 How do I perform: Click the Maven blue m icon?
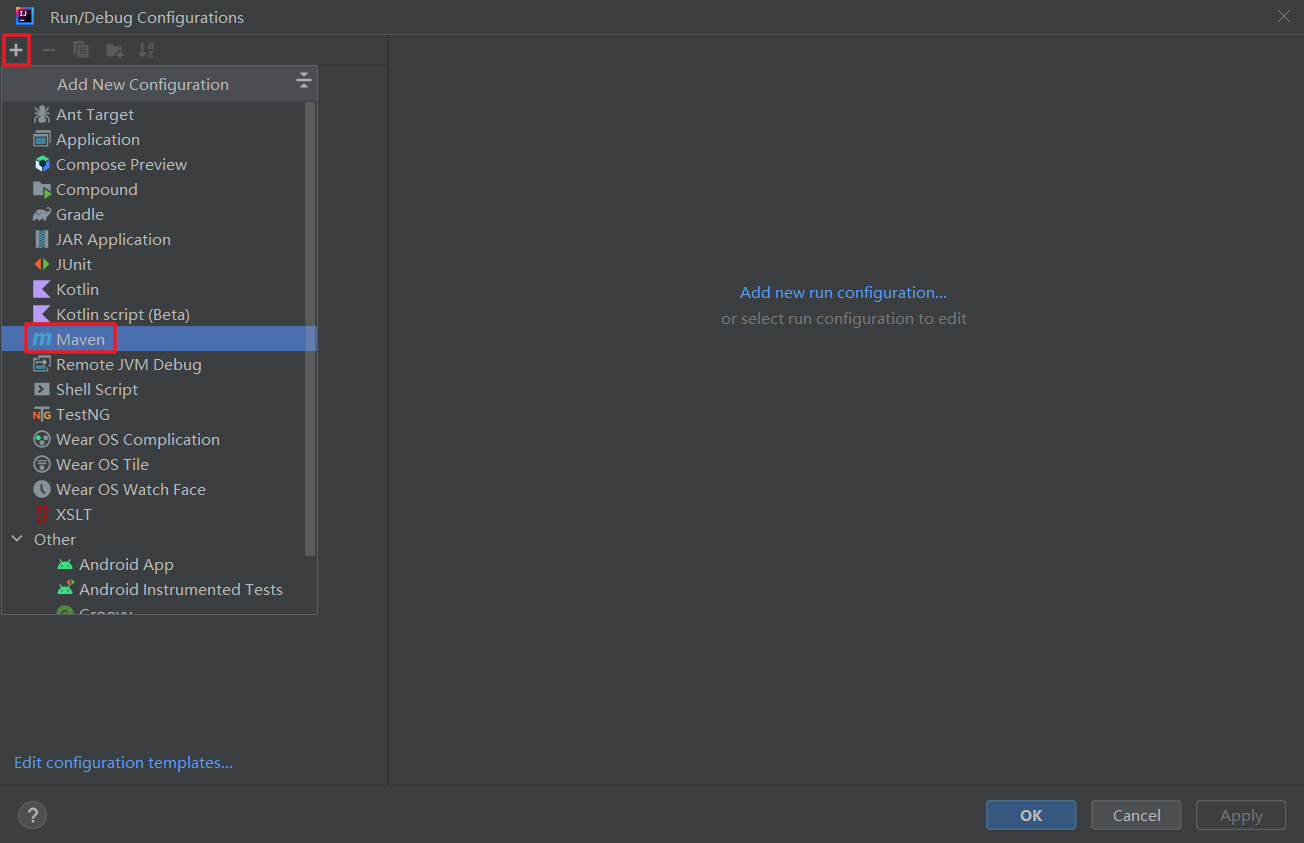[42, 339]
